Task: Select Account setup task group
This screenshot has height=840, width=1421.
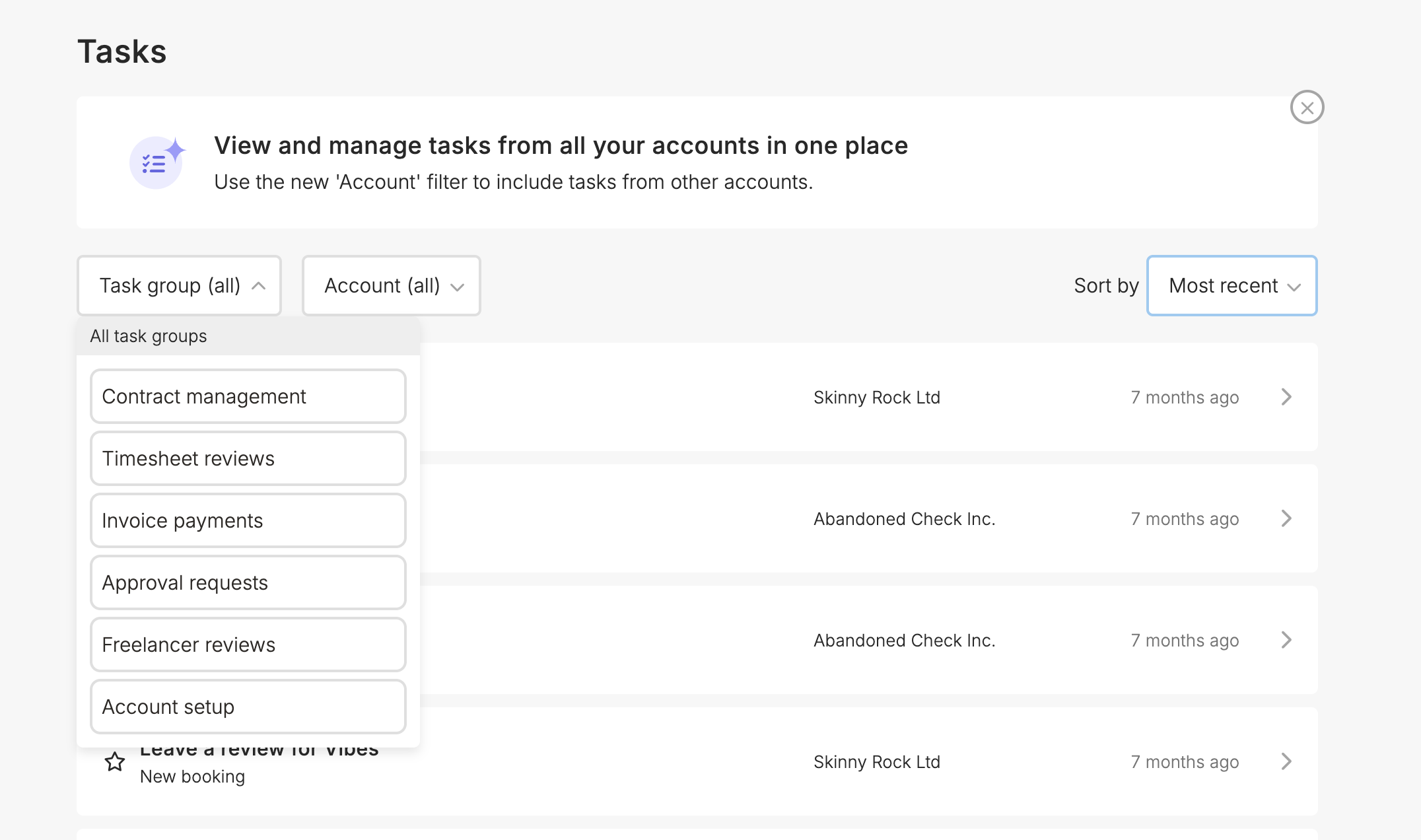Action: point(248,707)
